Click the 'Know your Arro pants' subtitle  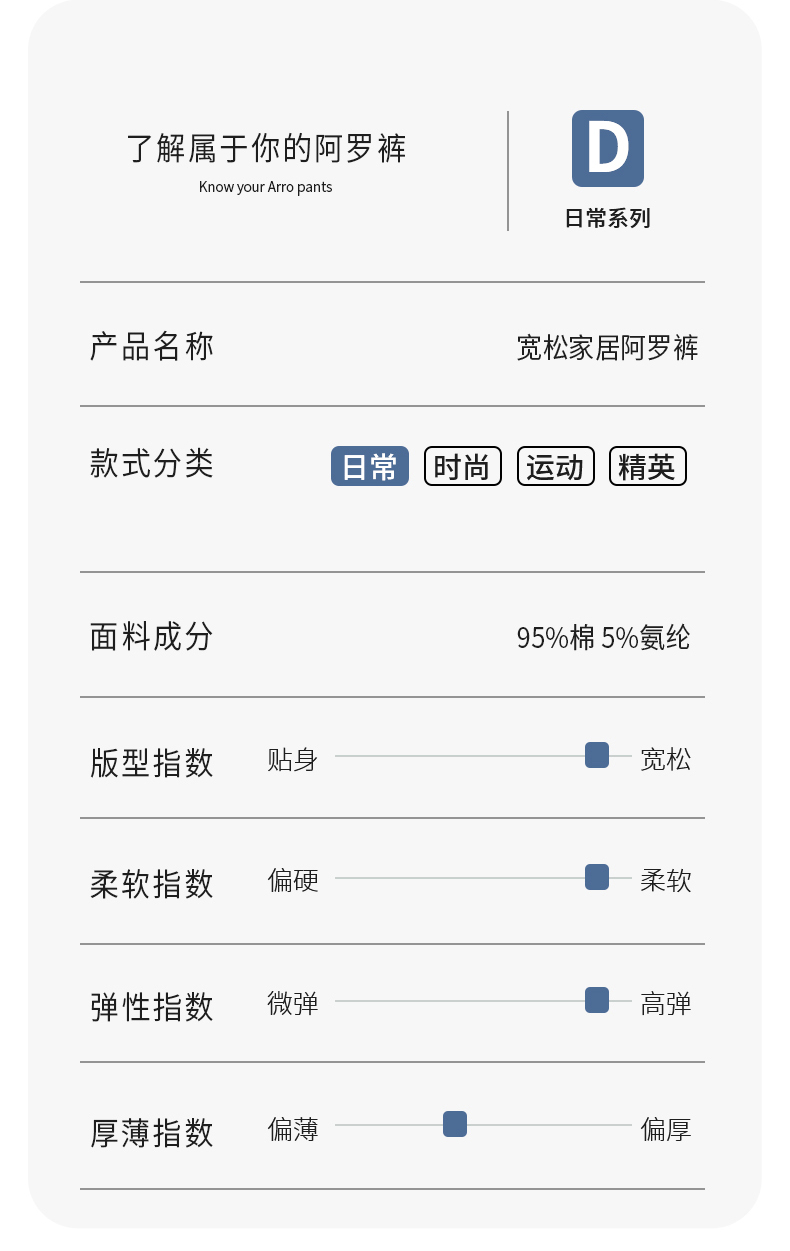click(265, 187)
